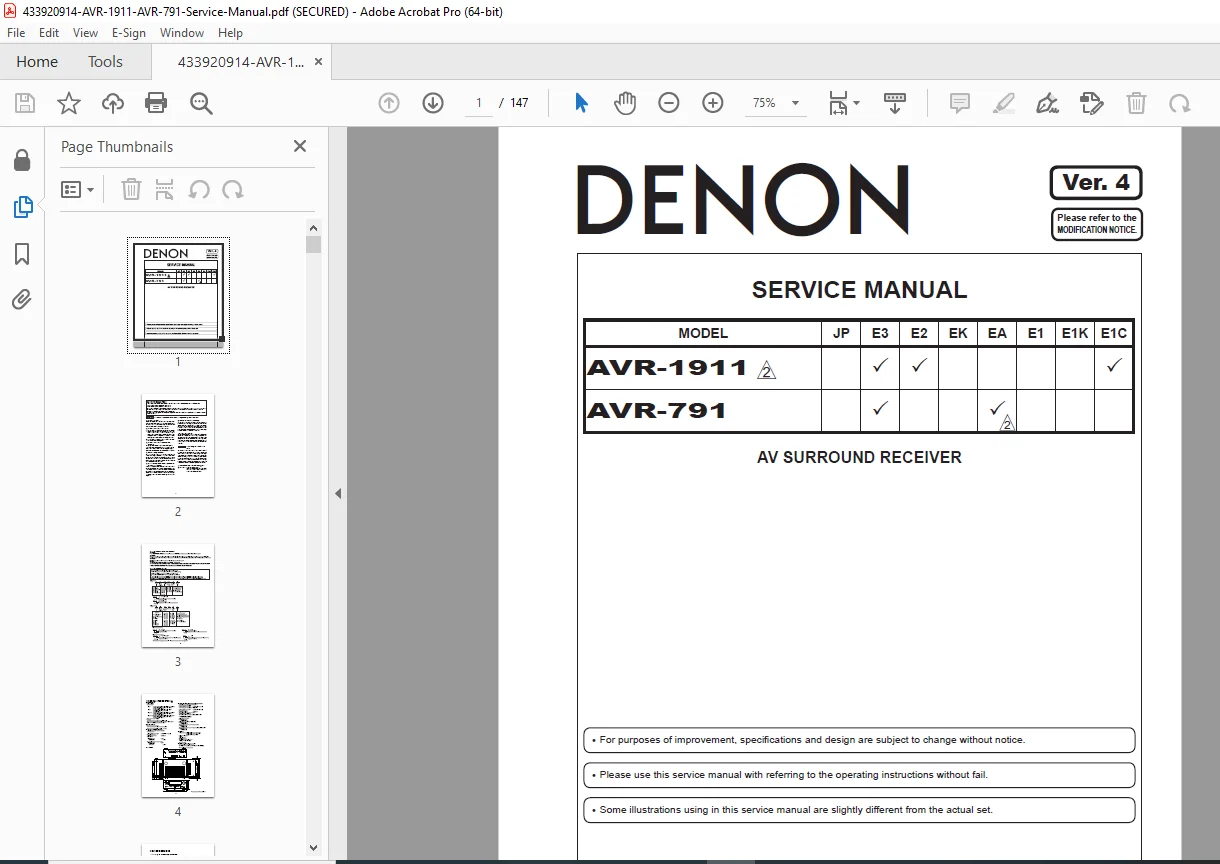Click thumbnails scrollbar up arrow
This screenshot has height=864, width=1220.
313,227
